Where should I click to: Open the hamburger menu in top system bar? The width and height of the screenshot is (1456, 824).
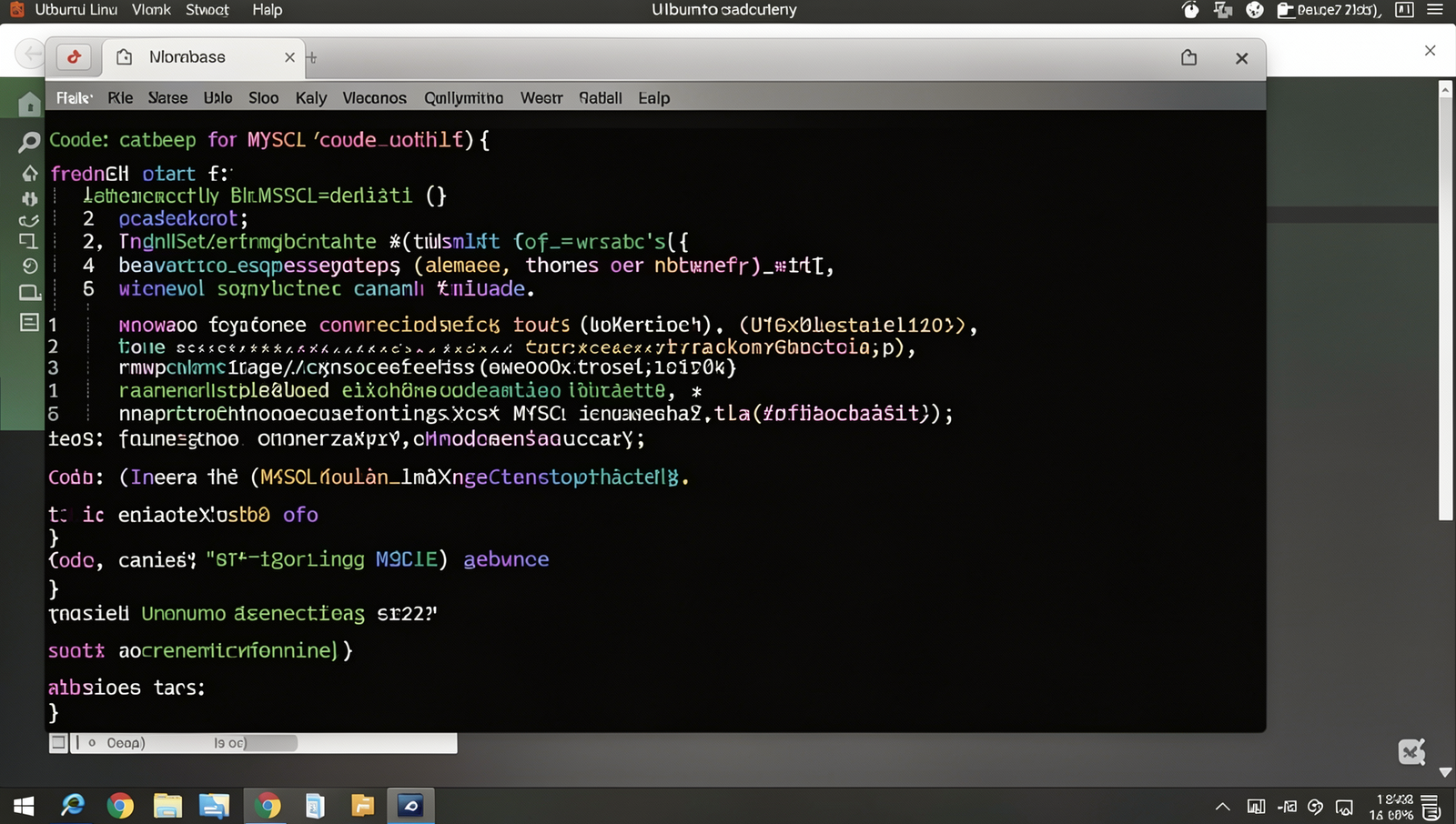(1435, 10)
